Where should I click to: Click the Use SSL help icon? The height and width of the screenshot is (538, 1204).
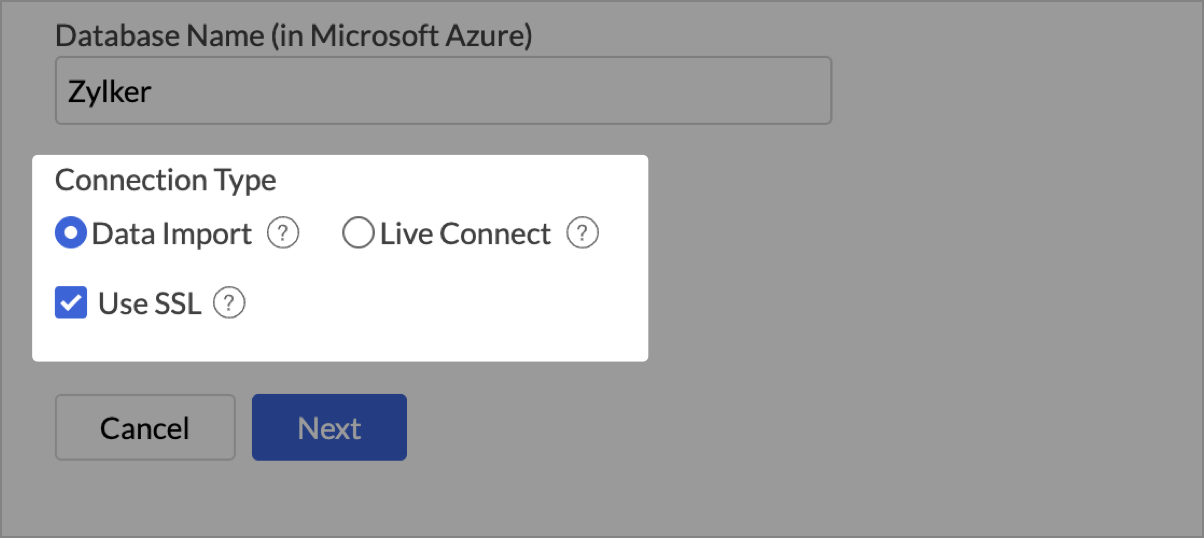coord(230,303)
